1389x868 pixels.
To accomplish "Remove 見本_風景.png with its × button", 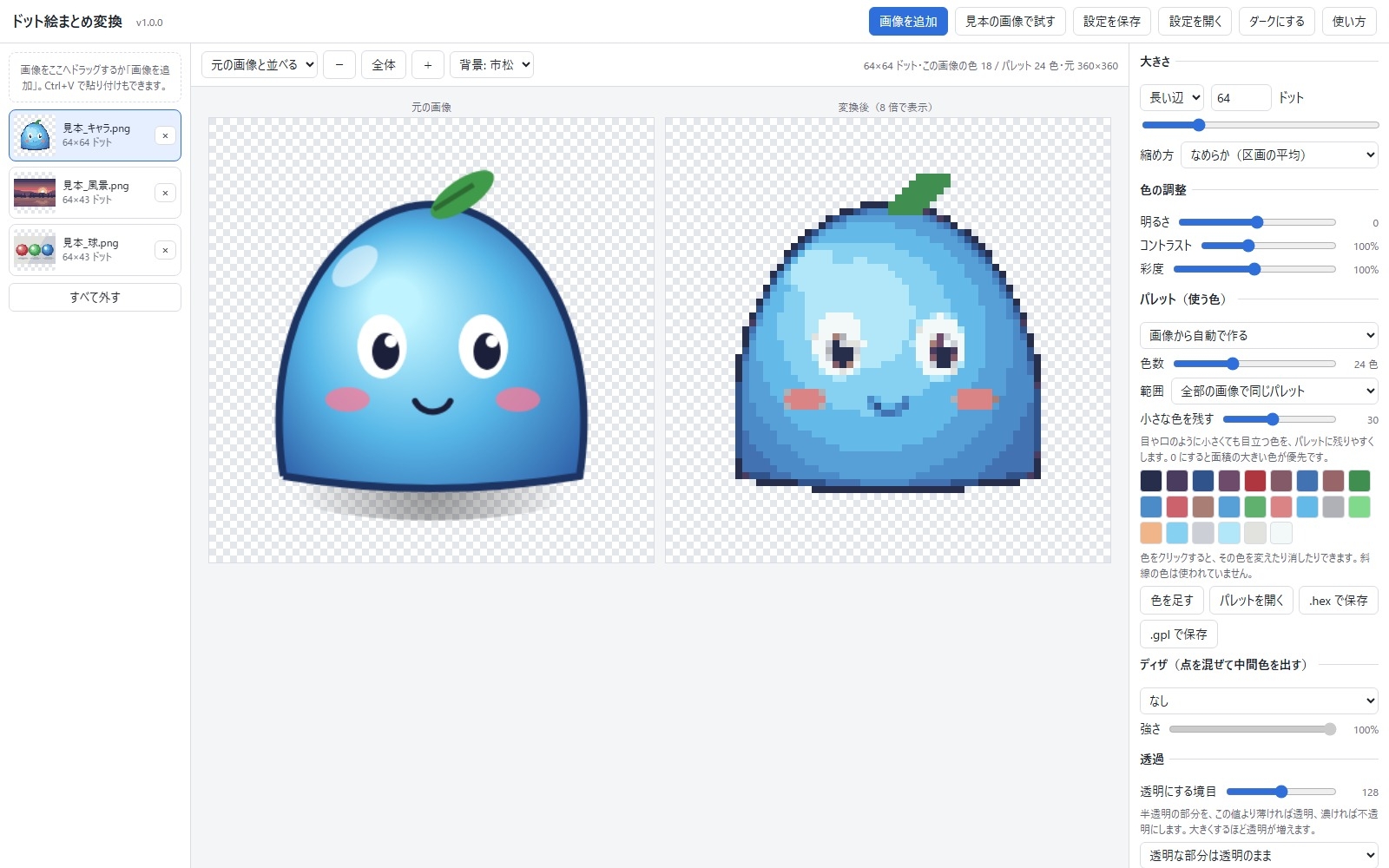I will click(165, 193).
